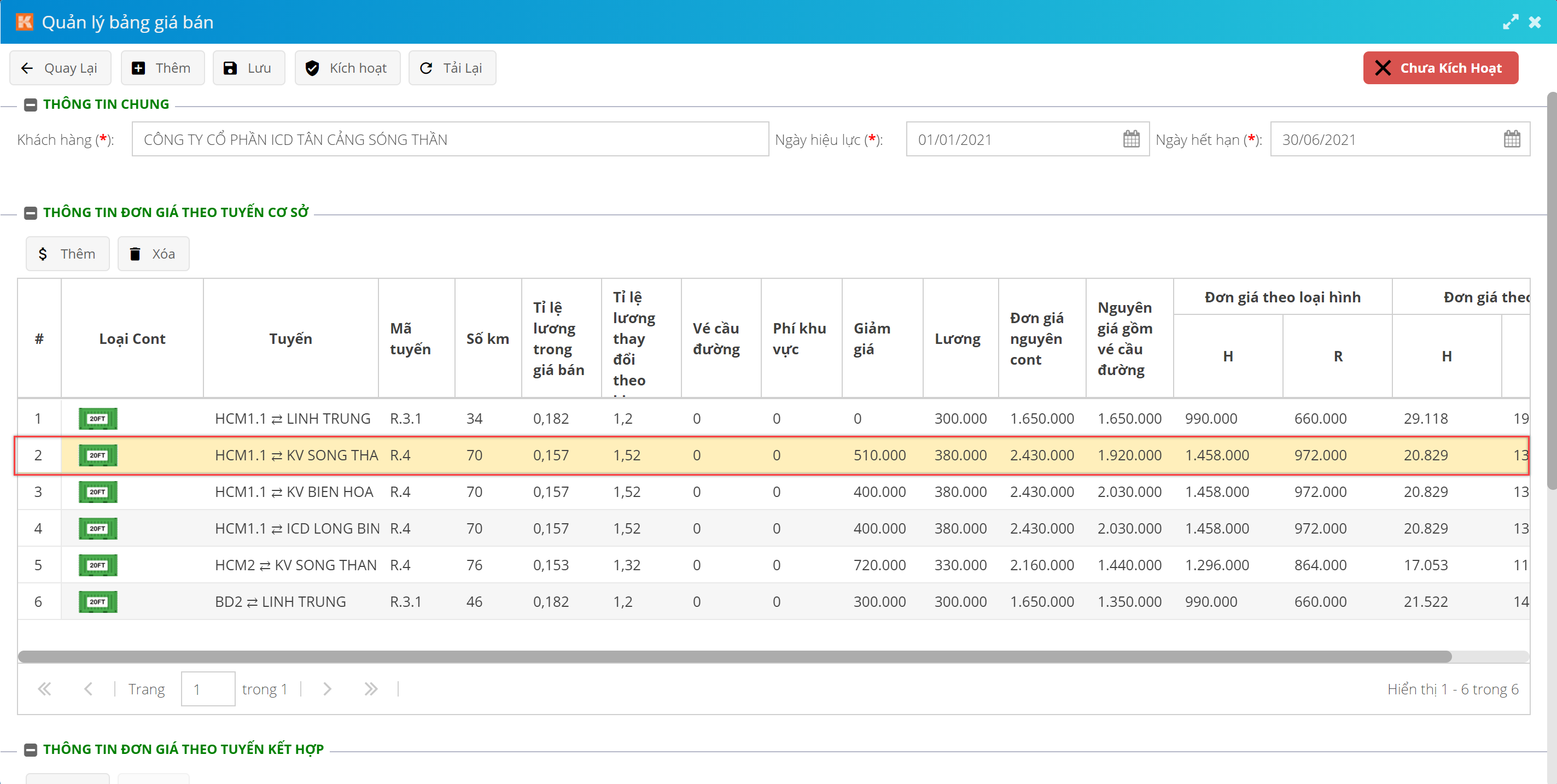Click the dollar-sign Thêm button in table section
Screen dimensions: 1557x784
(67, 254)
